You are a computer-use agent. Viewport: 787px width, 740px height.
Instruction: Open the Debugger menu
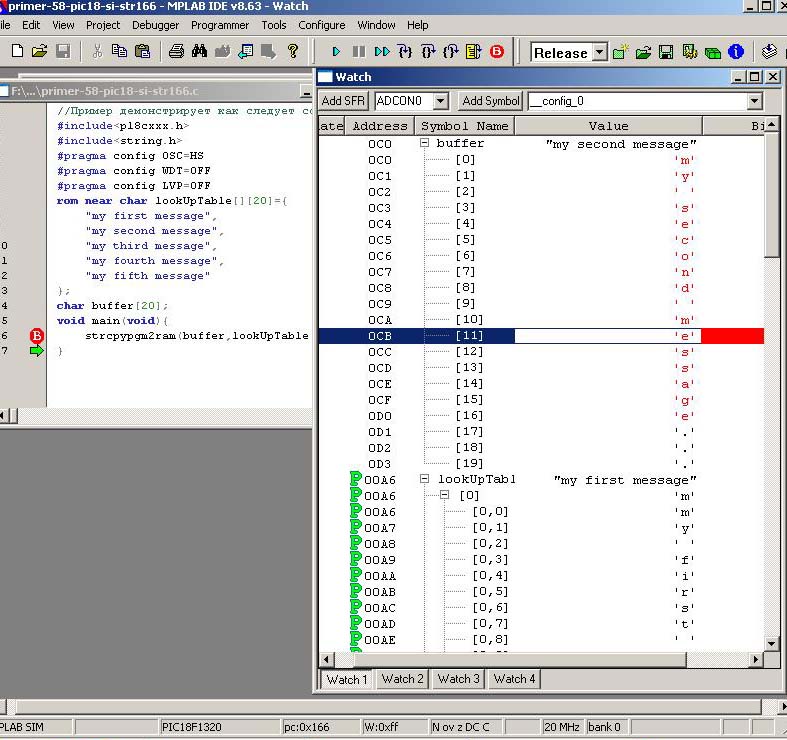pyautogui.click(x=155, y=25)
